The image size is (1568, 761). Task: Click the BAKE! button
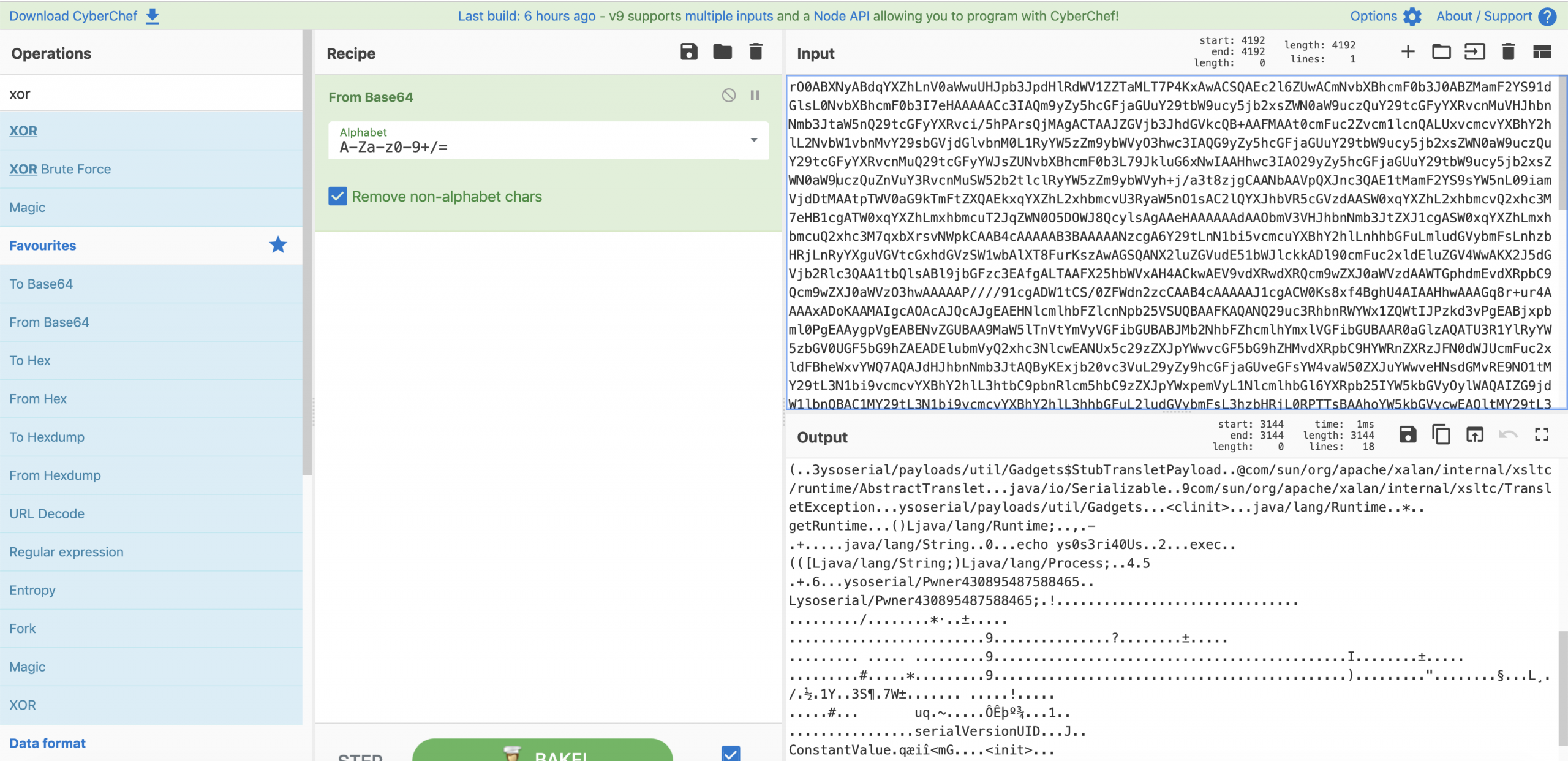543,751
